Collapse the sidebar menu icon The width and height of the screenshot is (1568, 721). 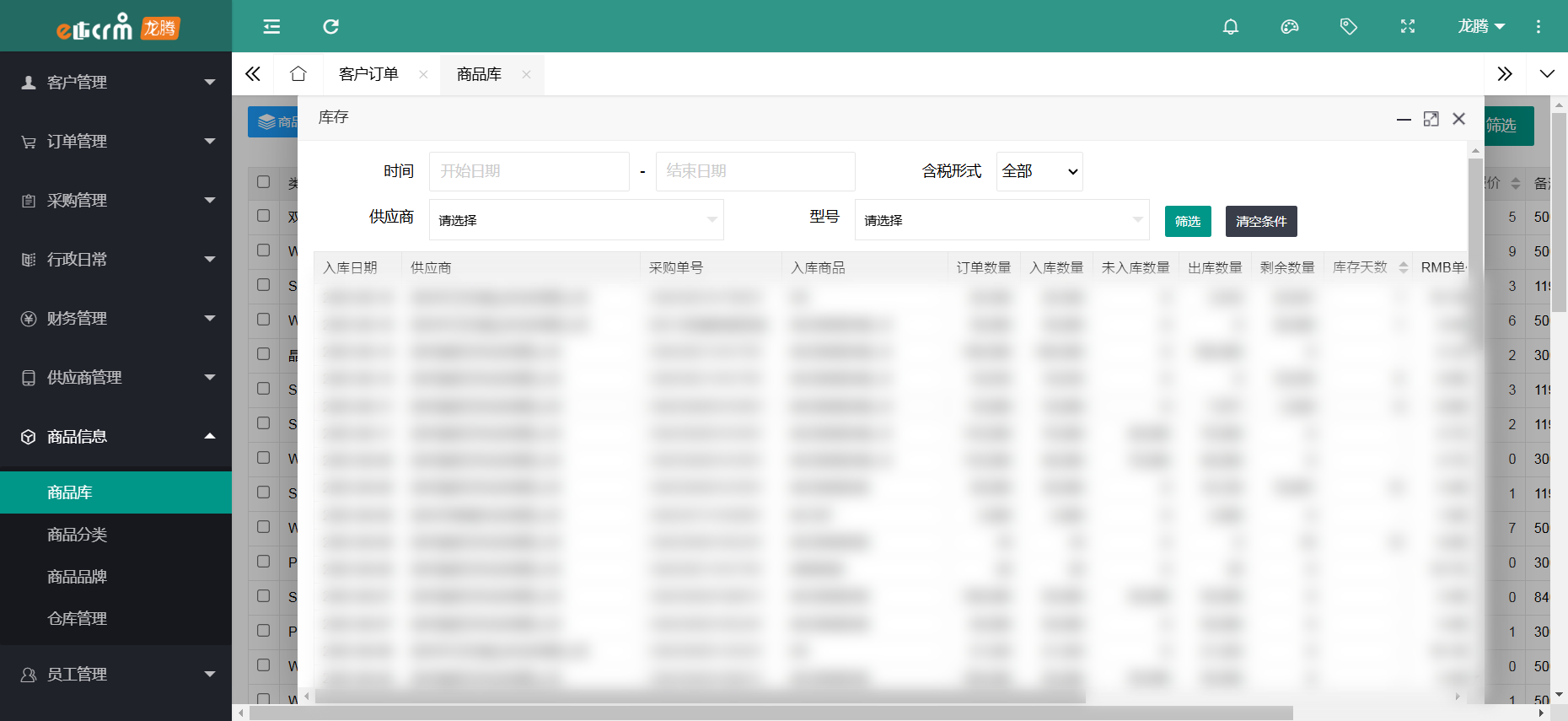click(271, 27)
